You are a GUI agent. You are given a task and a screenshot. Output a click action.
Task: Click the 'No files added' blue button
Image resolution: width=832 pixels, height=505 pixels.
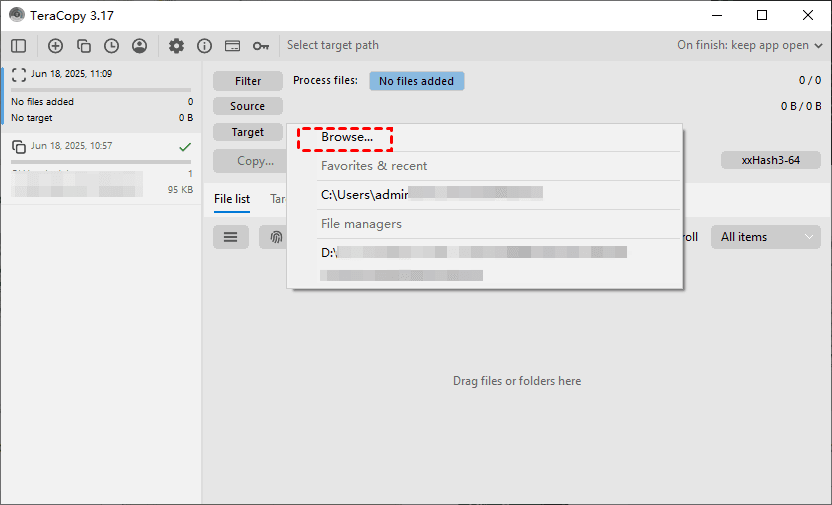click(417, 81)
